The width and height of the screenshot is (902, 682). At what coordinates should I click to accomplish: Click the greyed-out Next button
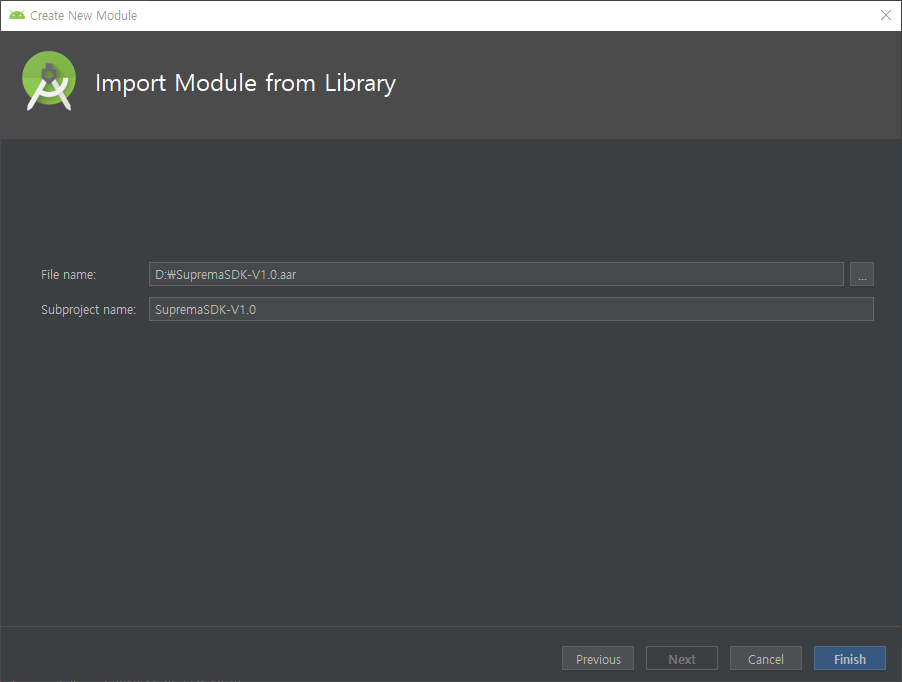(x=682, y=659)
